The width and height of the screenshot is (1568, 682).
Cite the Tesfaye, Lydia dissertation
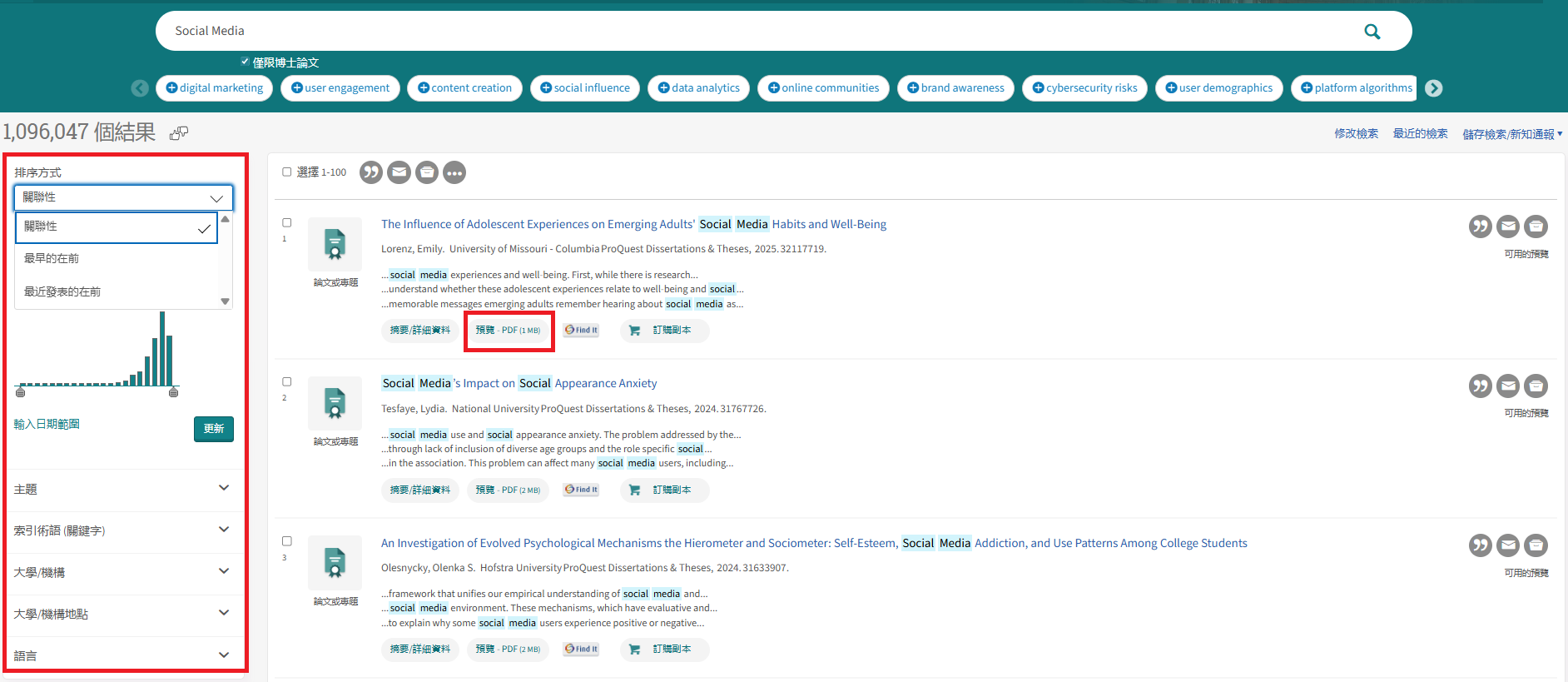(1481, 386)
